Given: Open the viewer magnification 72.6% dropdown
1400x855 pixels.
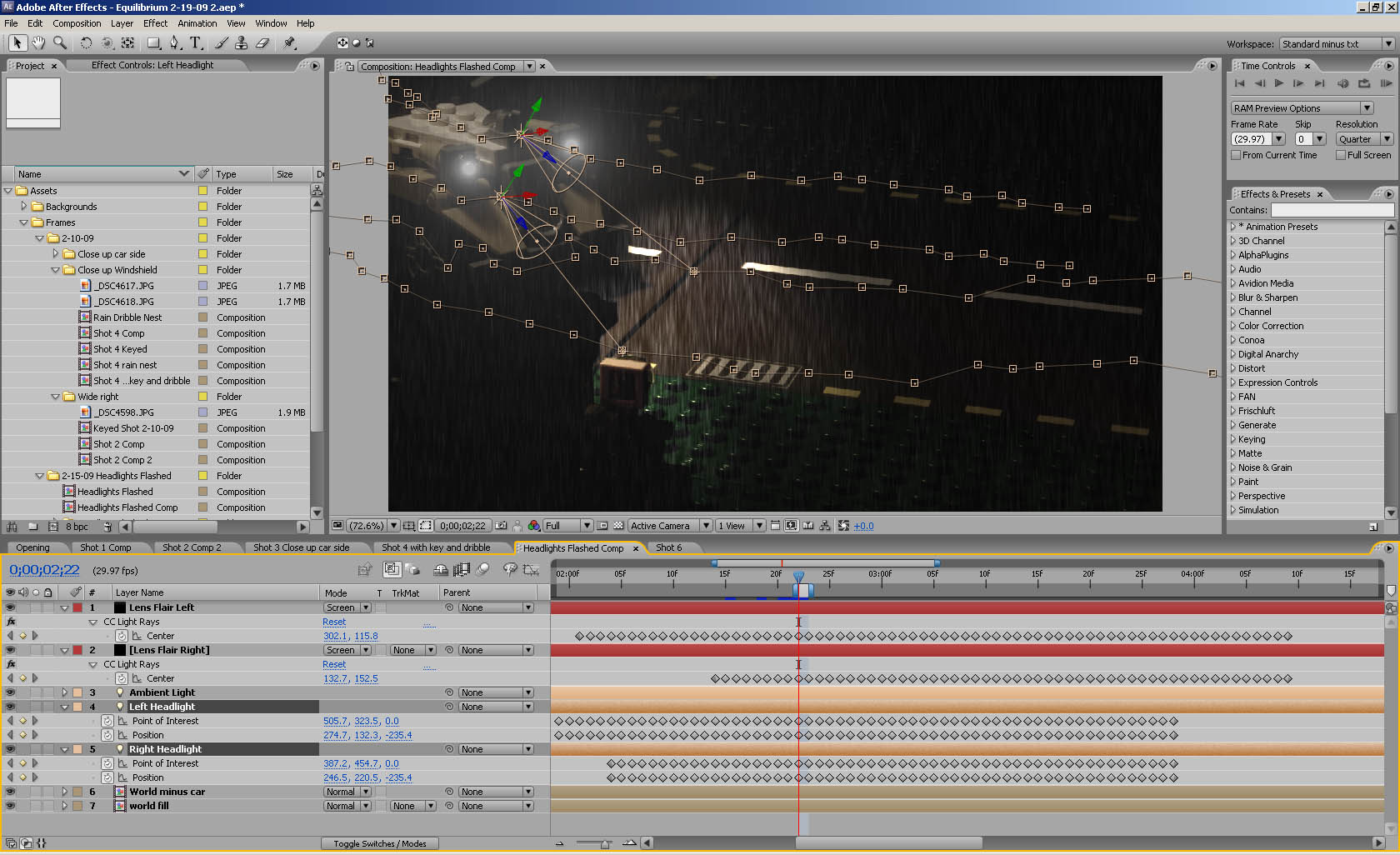Looking at the screenshot, I should tap(372, 526).
